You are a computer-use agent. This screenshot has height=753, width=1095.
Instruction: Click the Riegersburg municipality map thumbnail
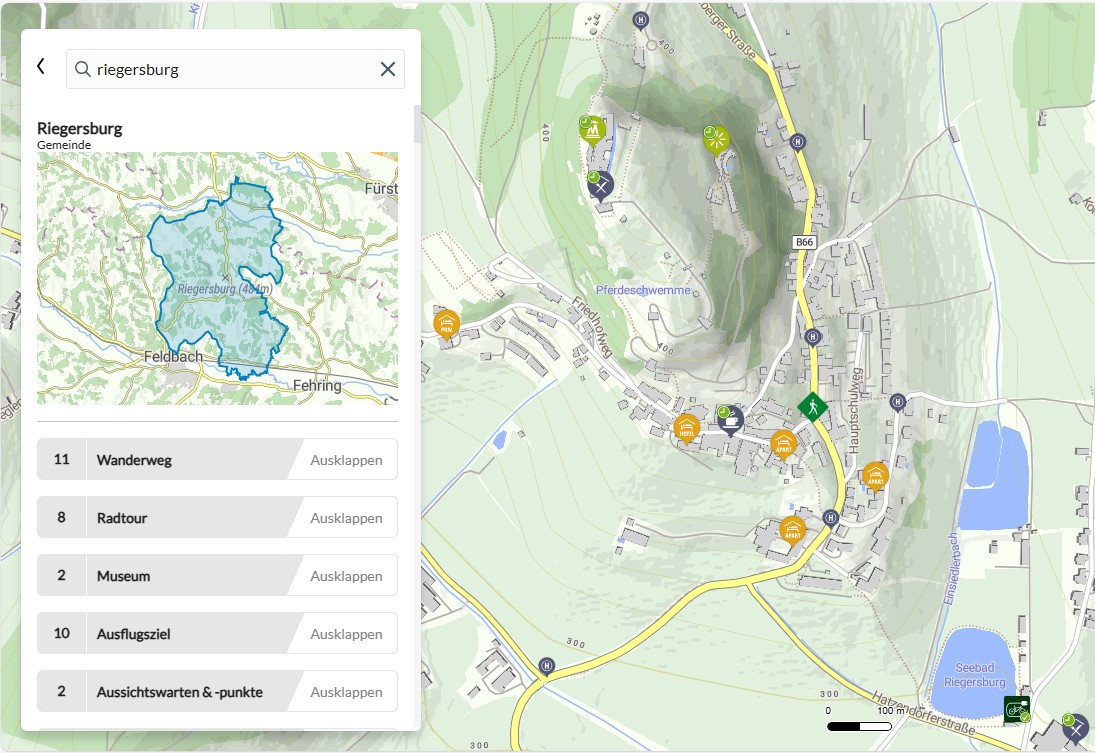tap(217, 278)
